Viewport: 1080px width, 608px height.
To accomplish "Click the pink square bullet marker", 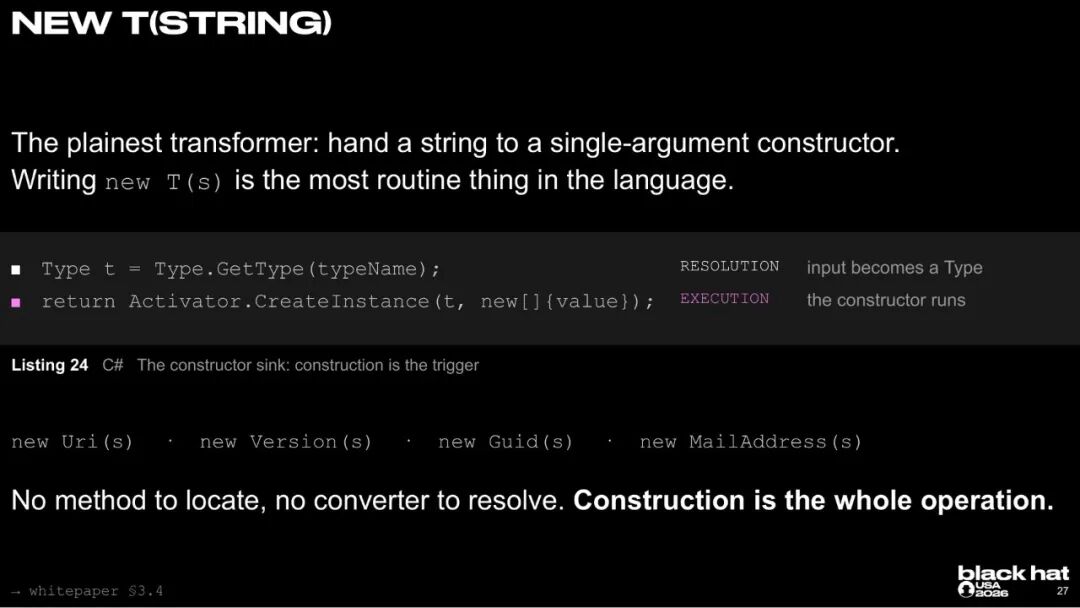I will click(16, 302).
